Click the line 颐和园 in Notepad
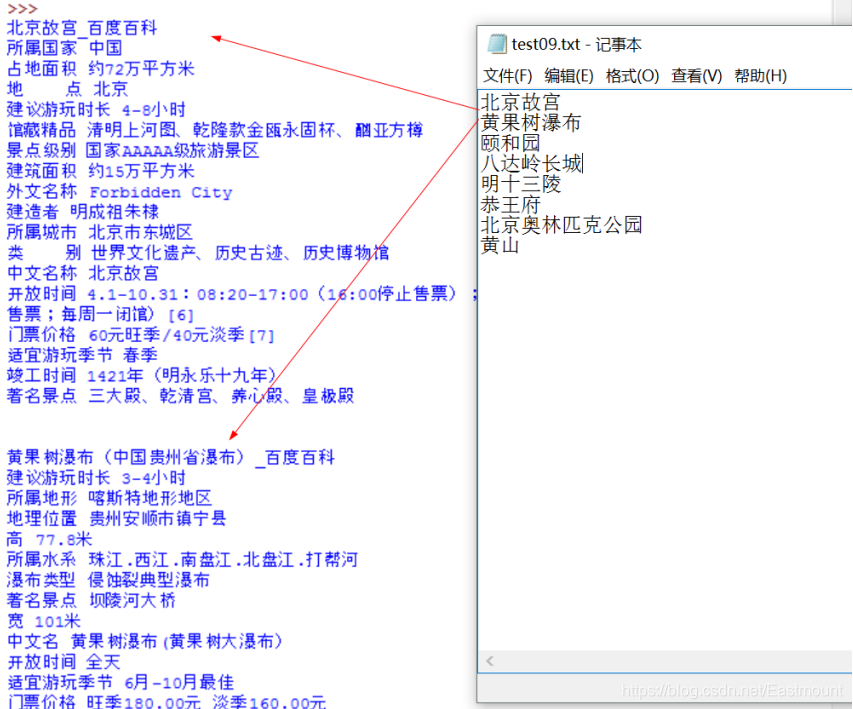 click(510, 143)
